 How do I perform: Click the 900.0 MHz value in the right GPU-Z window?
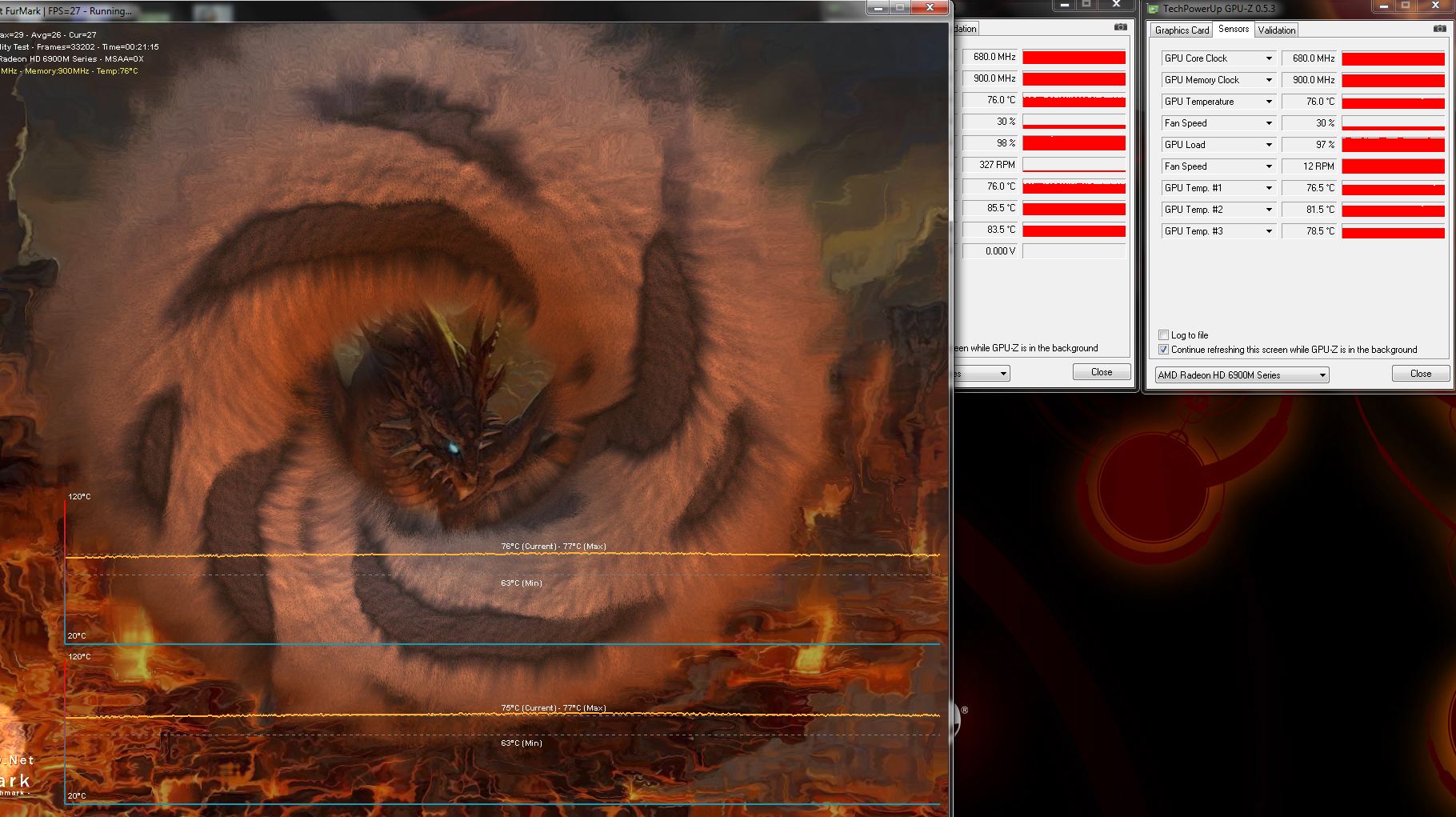point(1309,80)
